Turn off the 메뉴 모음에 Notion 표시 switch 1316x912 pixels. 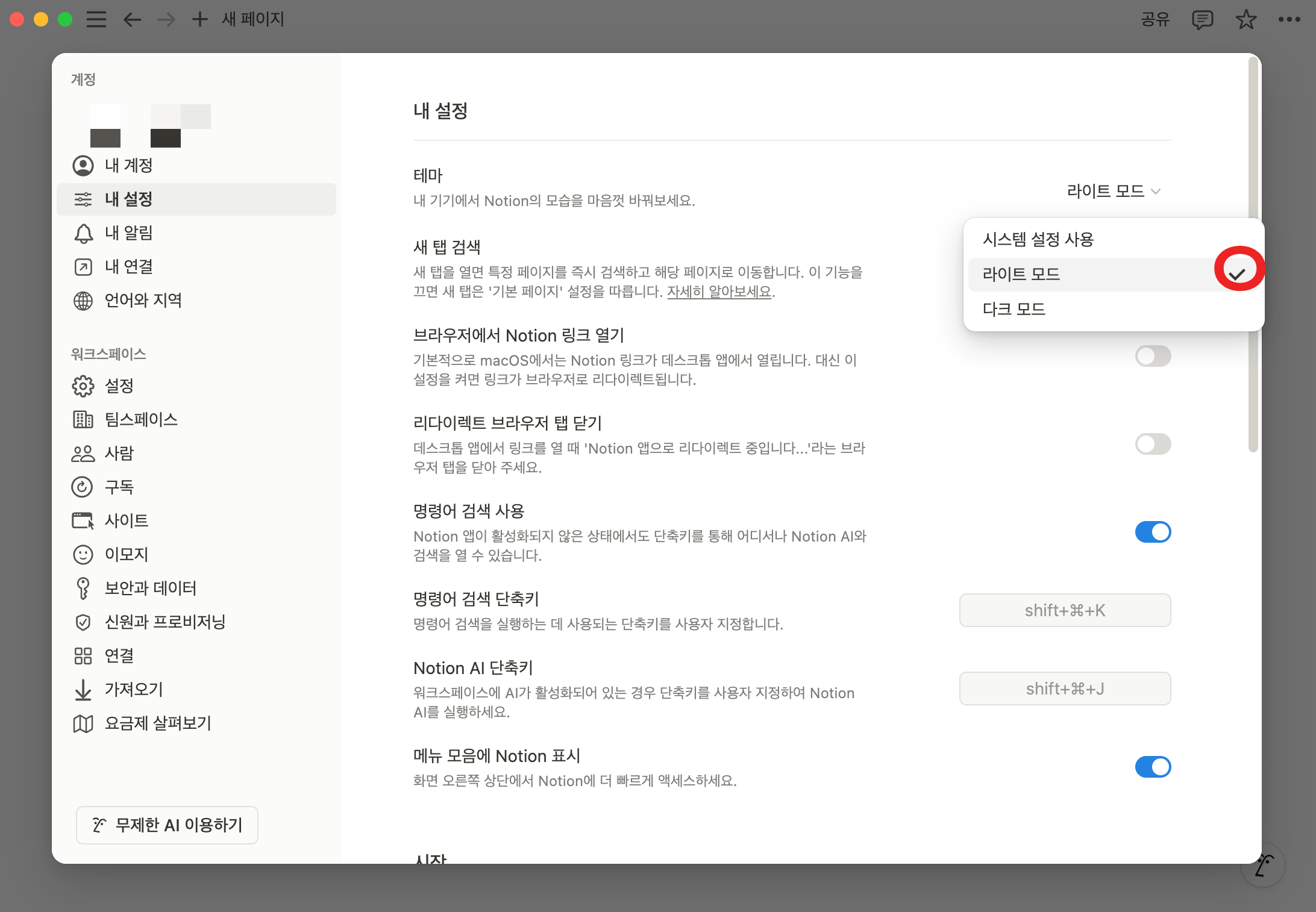tap(1152, 767)
